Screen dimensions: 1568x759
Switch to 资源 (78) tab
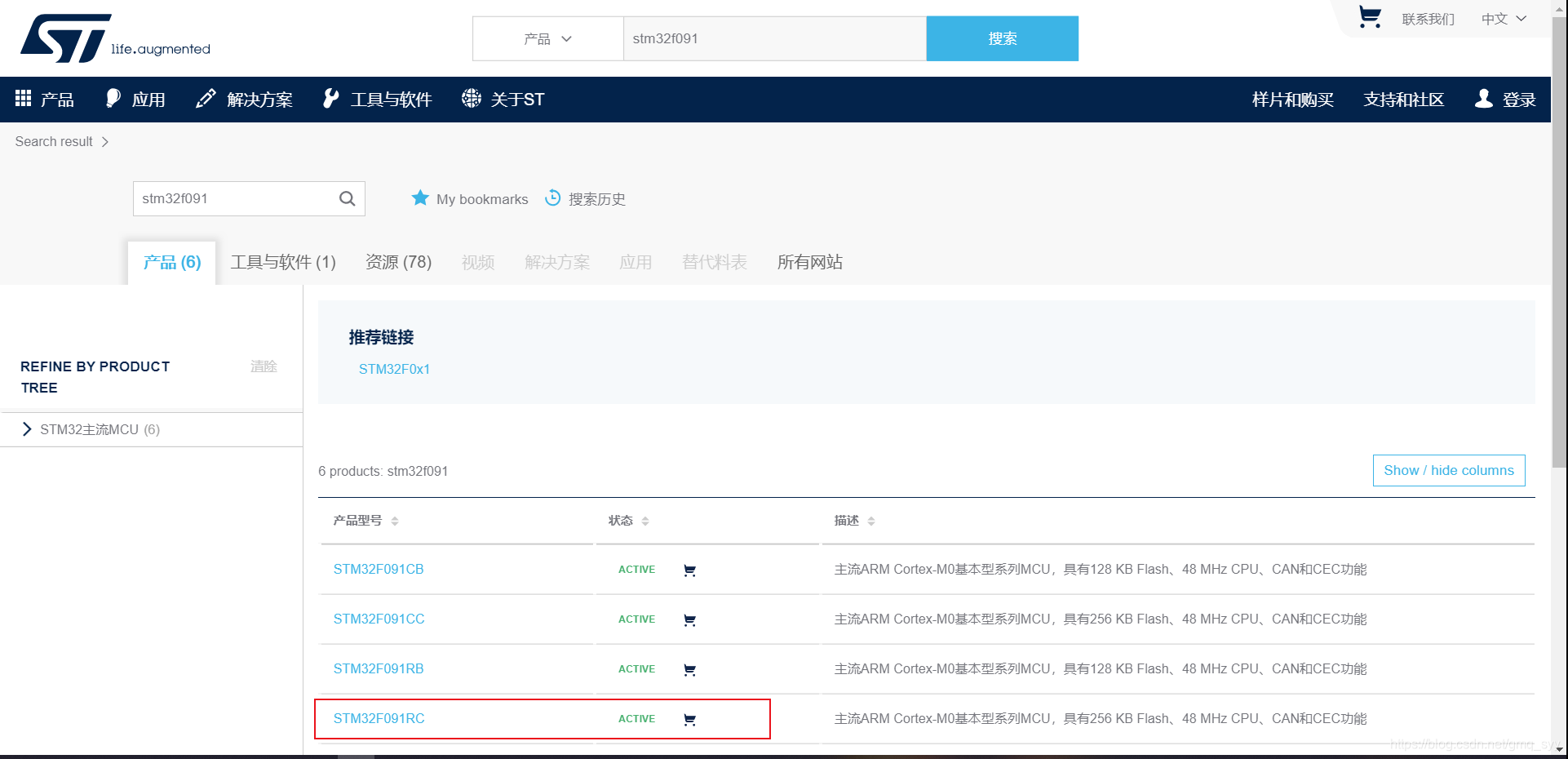(398, 262)
